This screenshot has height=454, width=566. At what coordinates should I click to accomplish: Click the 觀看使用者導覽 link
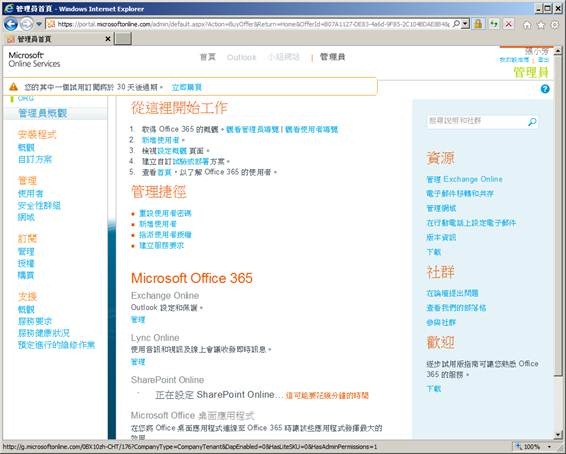(x=312, y=129)
